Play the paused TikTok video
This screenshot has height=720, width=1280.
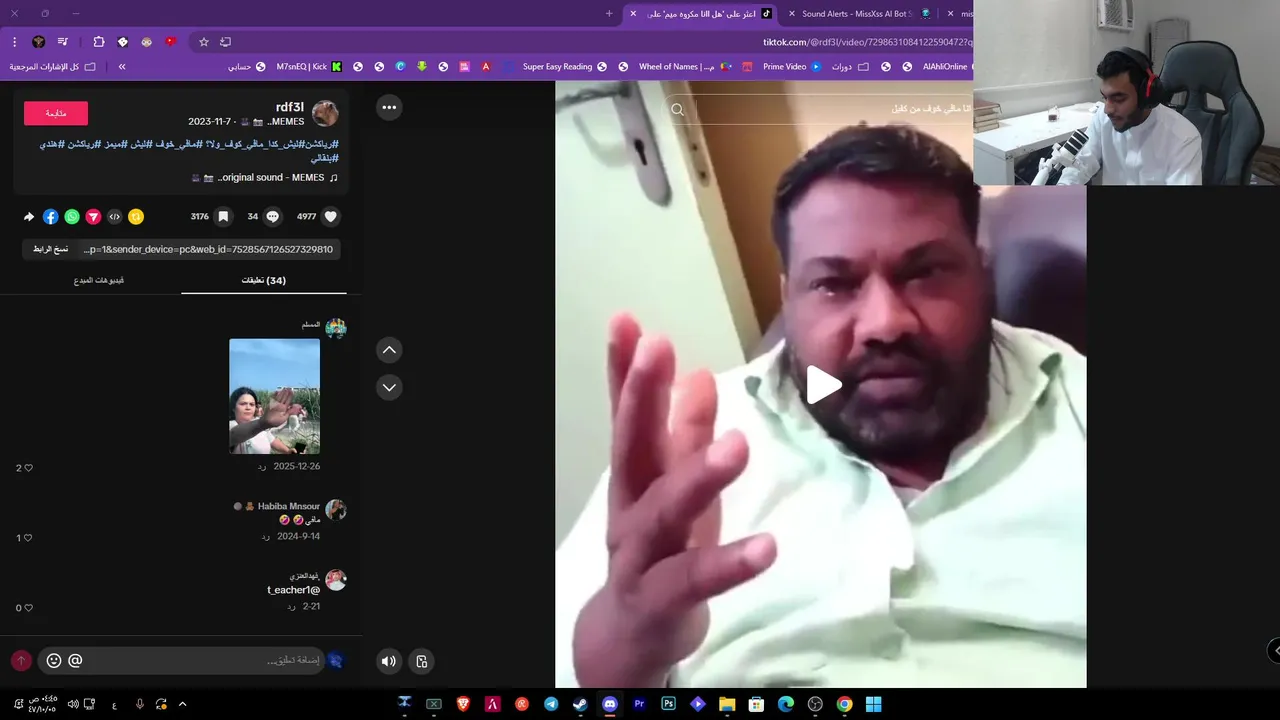(823, 385)
